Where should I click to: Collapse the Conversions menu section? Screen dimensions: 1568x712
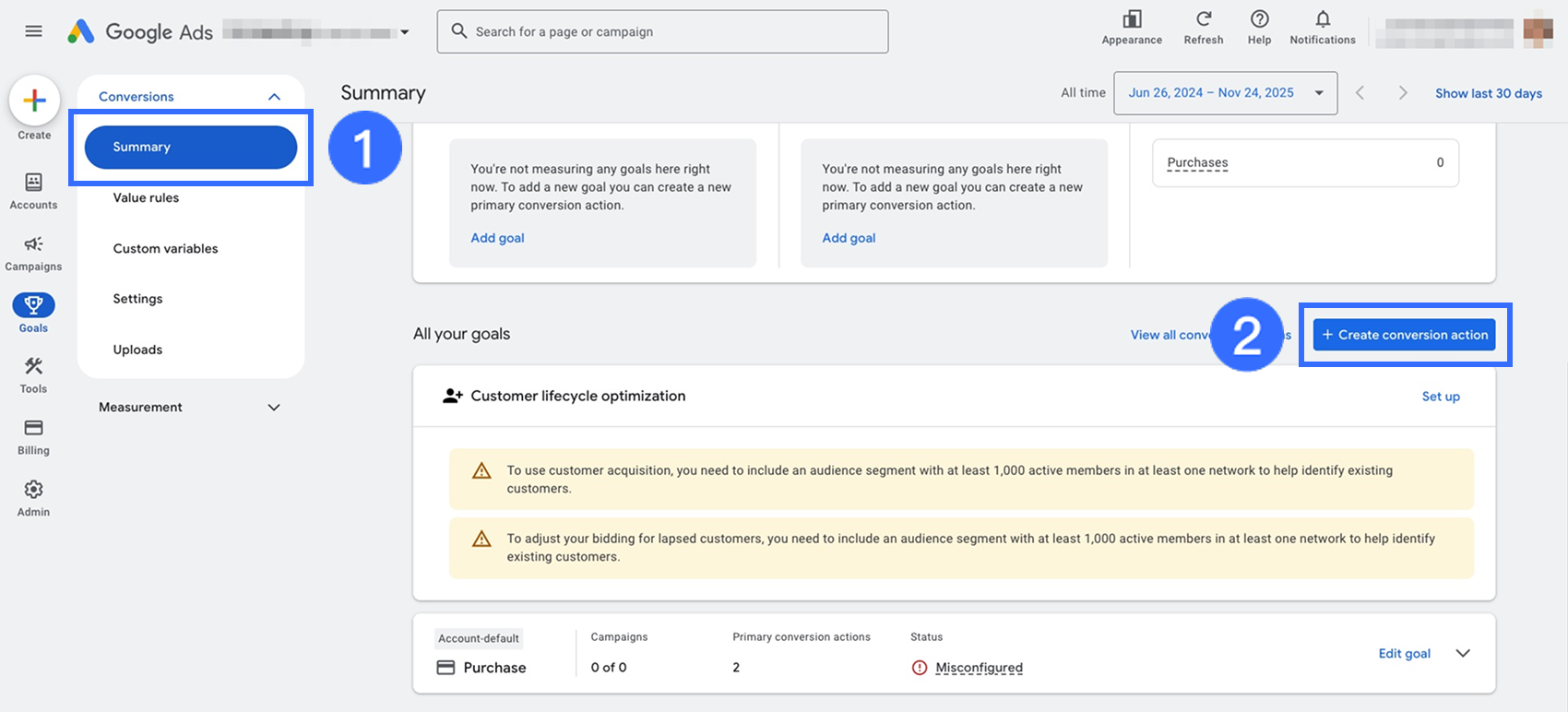click(x=274, y=97)
